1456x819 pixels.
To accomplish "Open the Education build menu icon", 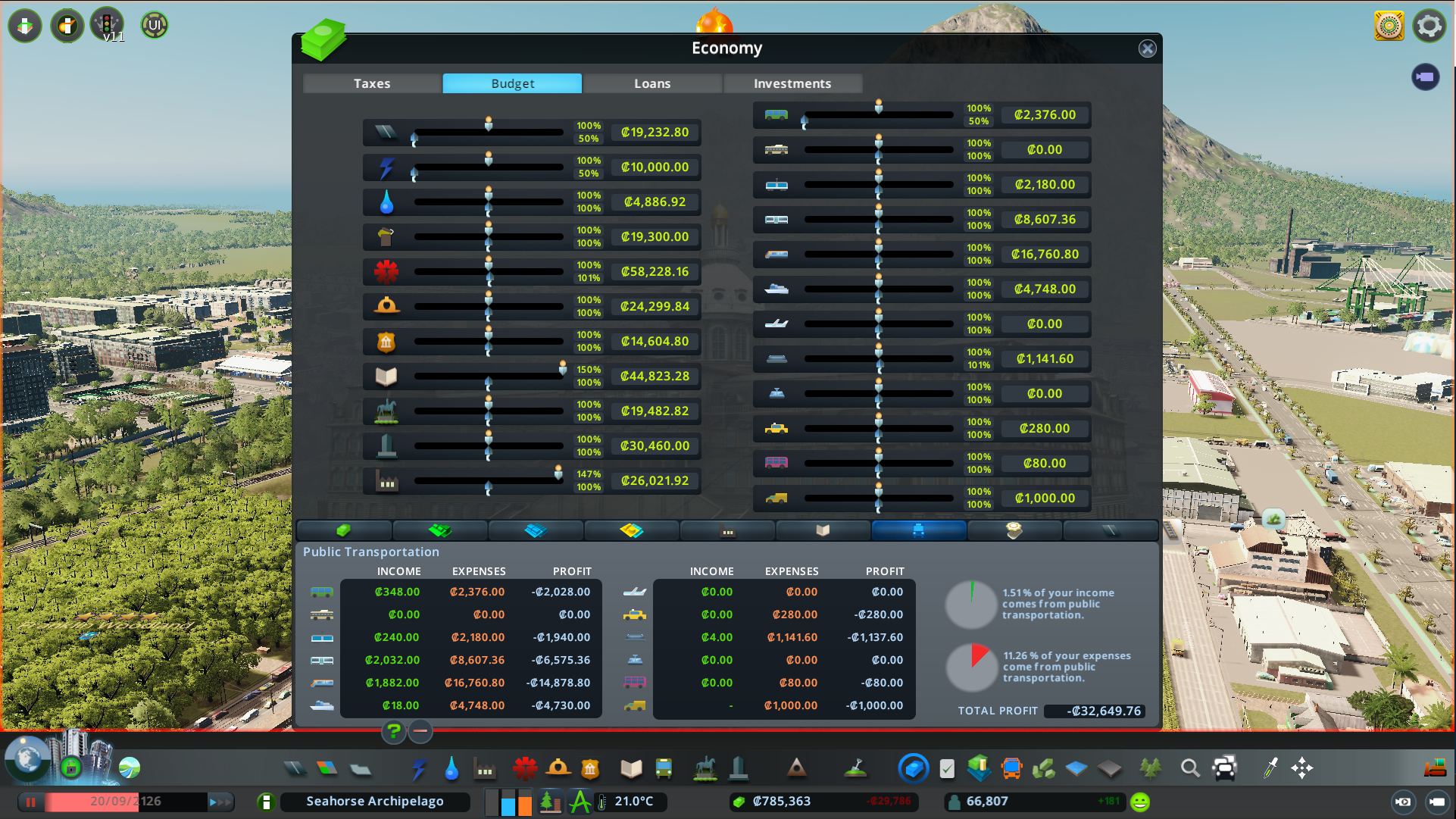I will pos(630,769).
